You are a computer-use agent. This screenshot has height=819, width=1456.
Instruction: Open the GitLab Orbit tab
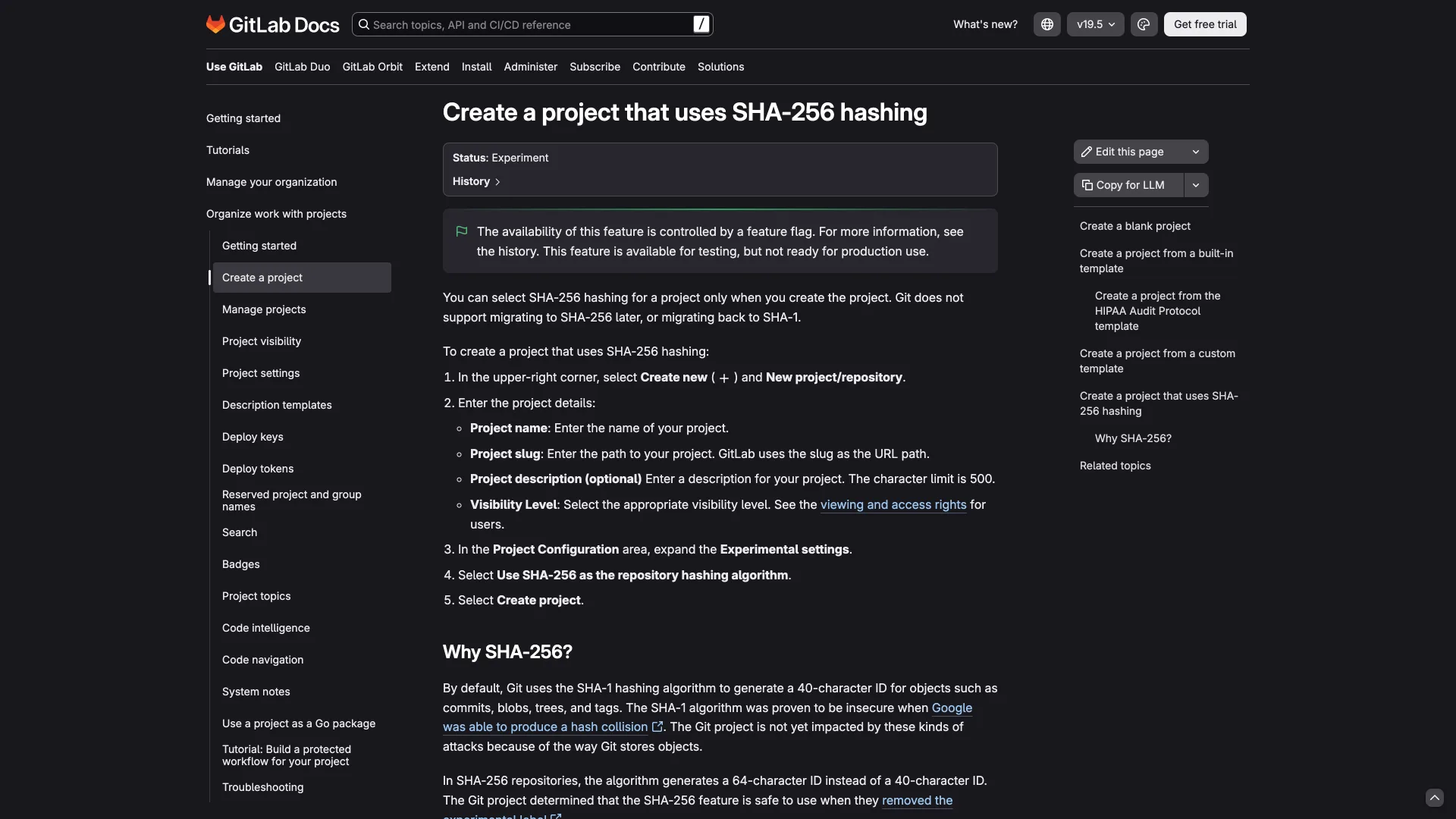[372, 67]
